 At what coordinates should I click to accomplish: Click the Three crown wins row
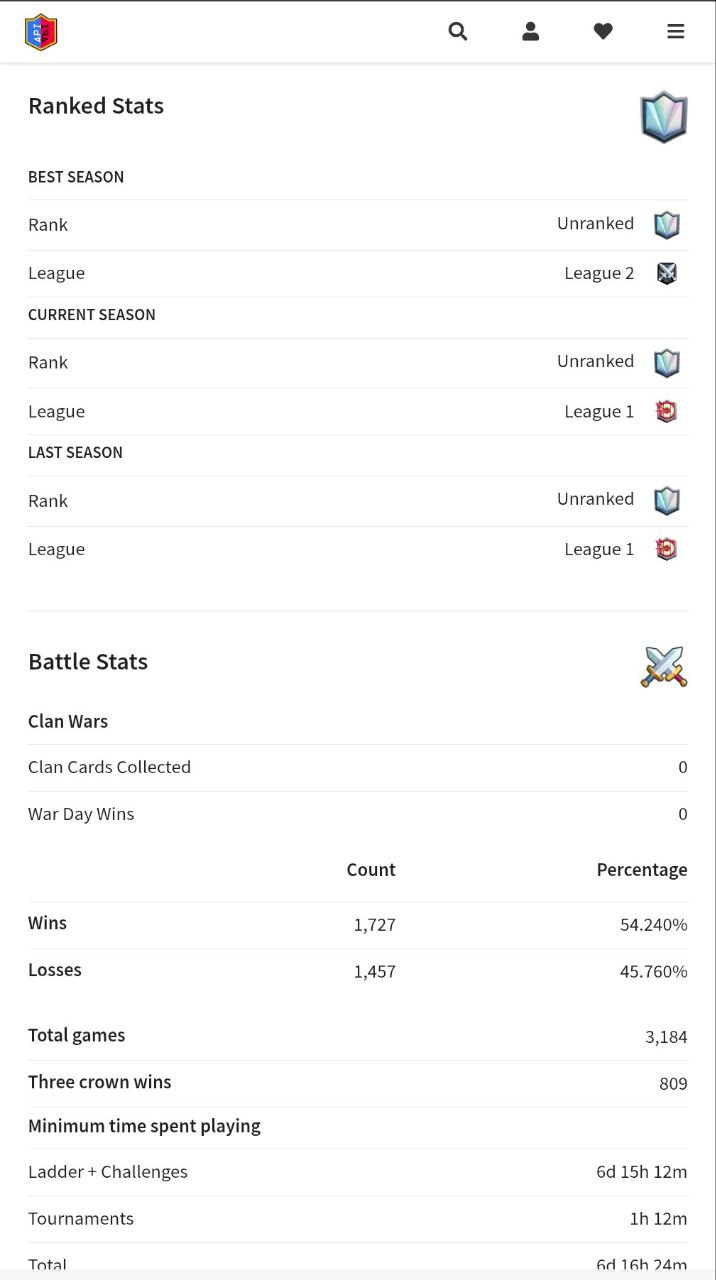(358, 1083)
